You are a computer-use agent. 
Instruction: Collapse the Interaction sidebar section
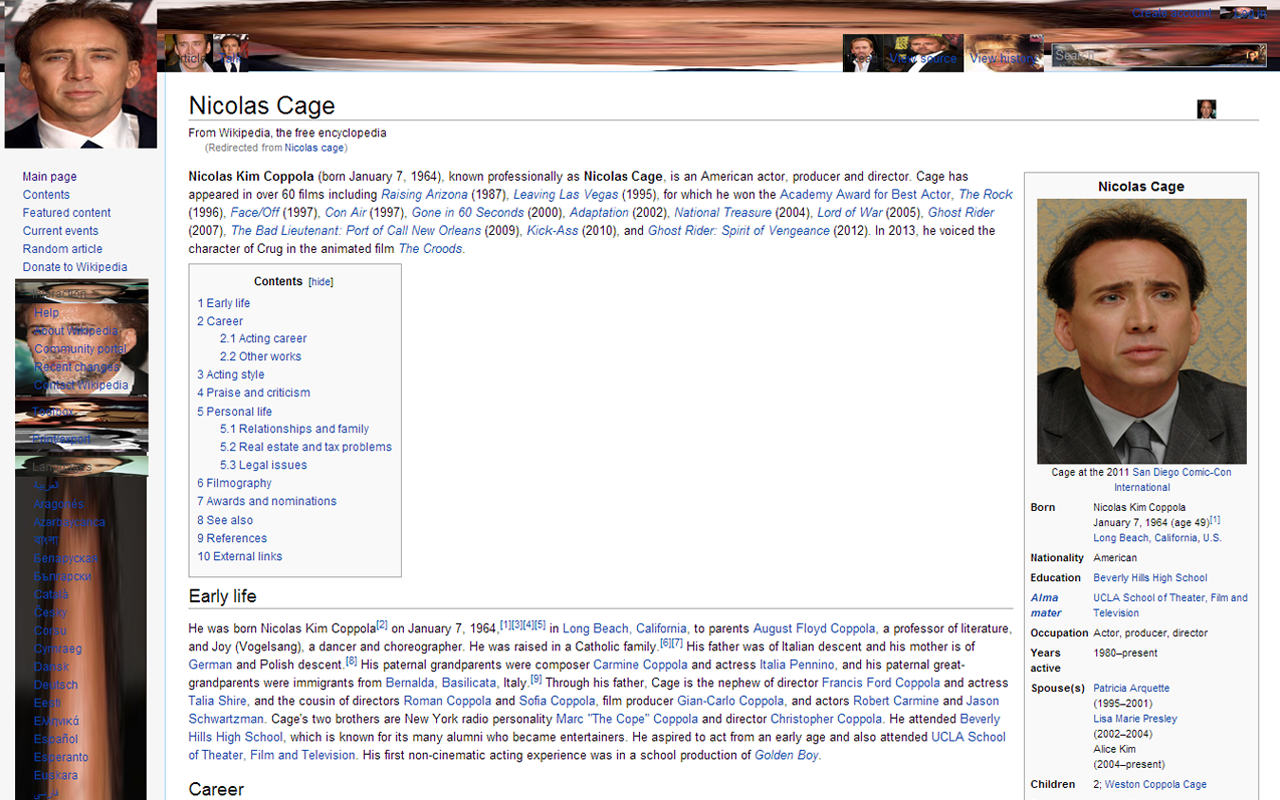pyautogui.click(x=58, y=293)
